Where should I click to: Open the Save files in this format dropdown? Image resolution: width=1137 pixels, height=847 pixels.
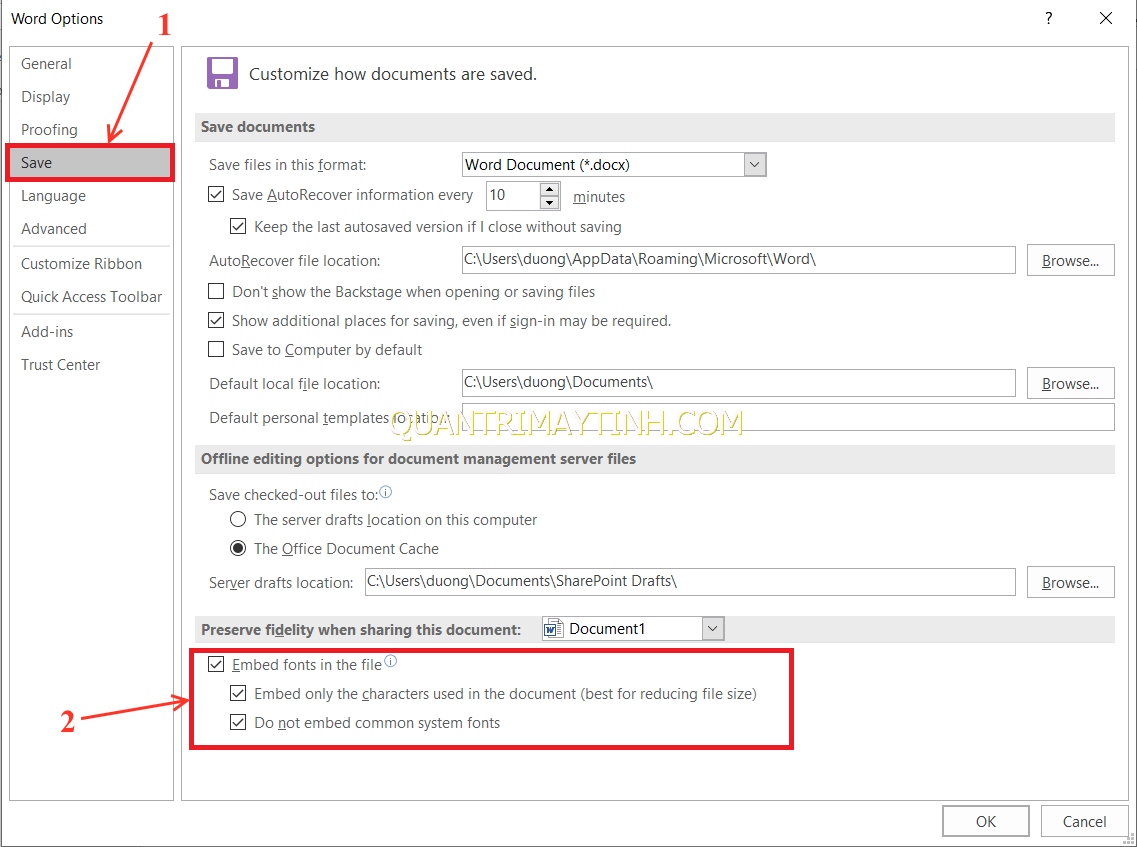coord(754,165)
